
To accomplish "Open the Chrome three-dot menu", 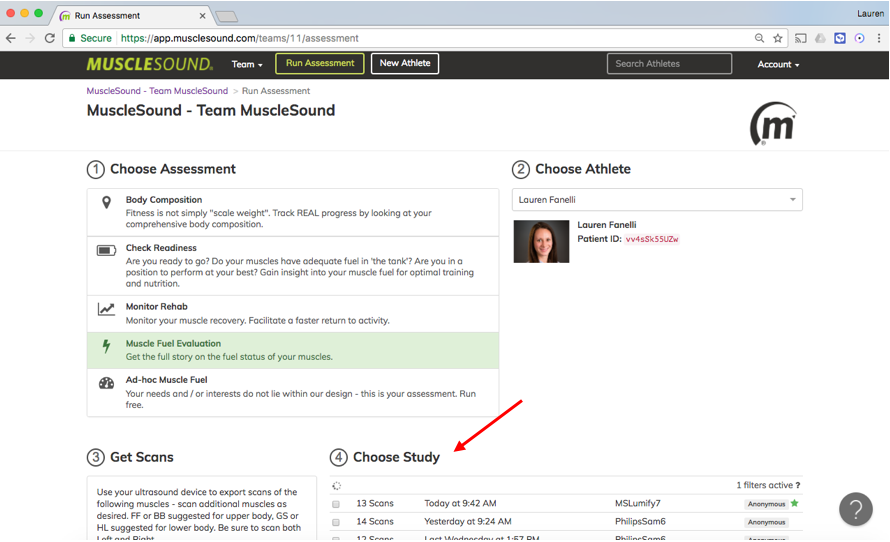I will pyautogui.click(x=879, y=38).
